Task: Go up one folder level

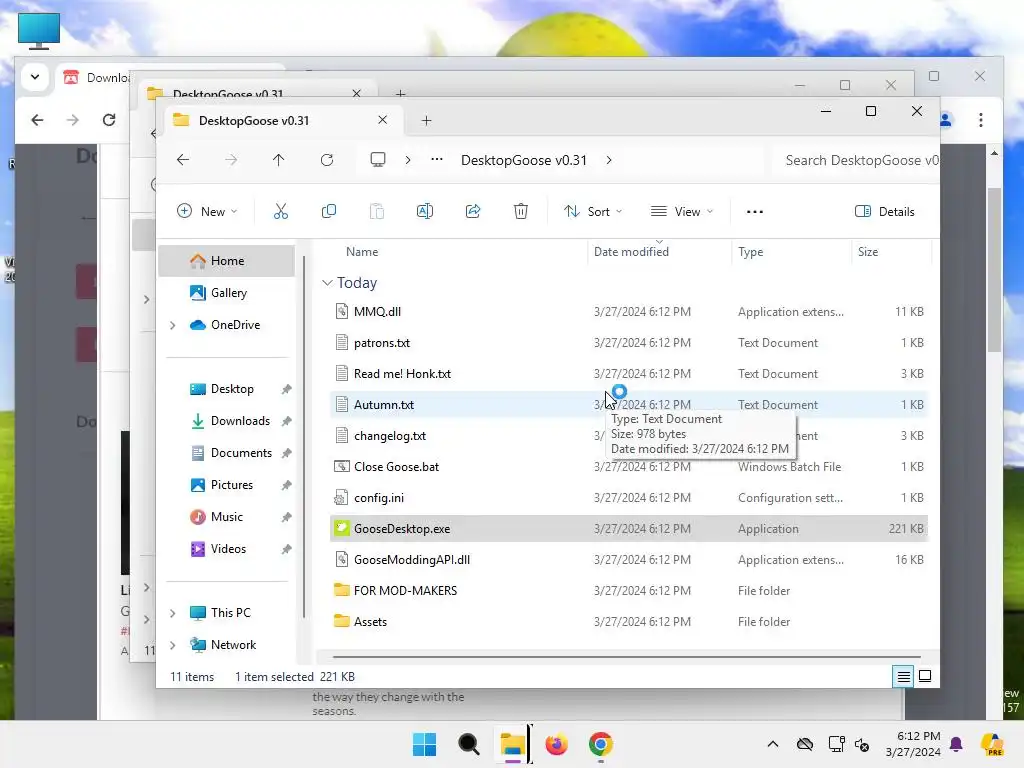Action: click(279, 160)
